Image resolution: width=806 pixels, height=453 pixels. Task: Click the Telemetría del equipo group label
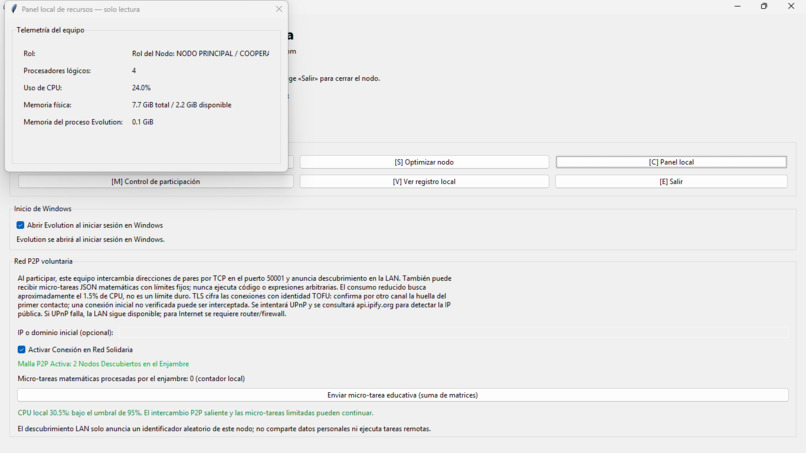coord(50,30)
